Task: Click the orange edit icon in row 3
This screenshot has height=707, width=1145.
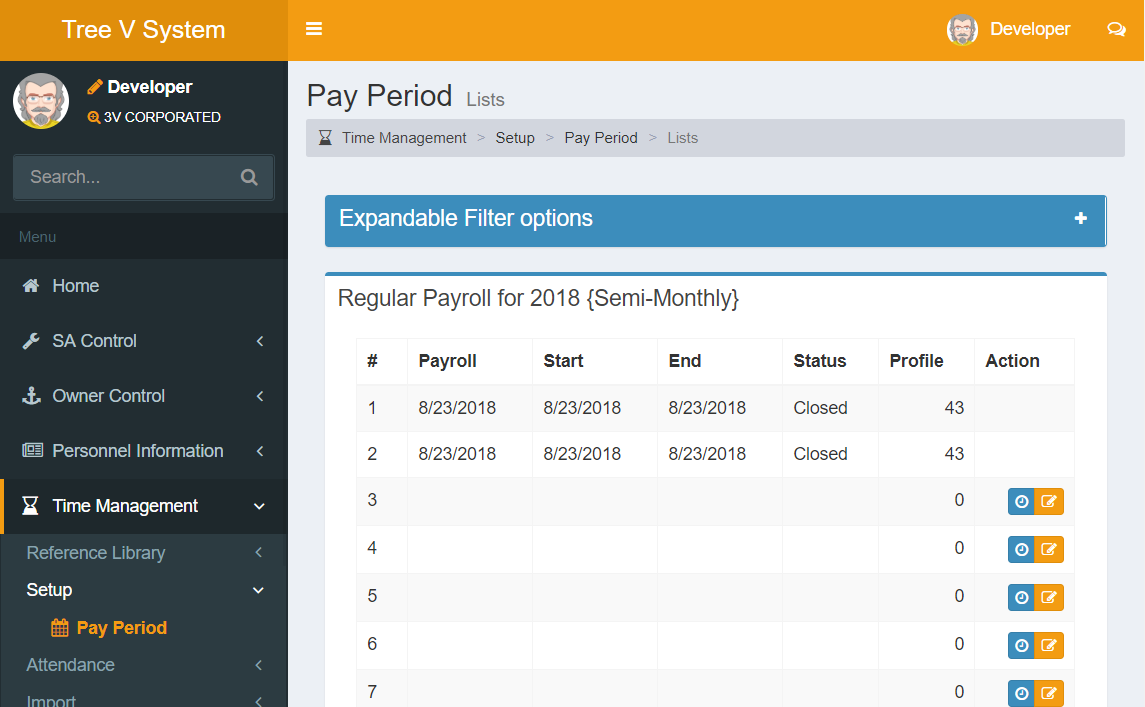Action: tap(1048, 502)
